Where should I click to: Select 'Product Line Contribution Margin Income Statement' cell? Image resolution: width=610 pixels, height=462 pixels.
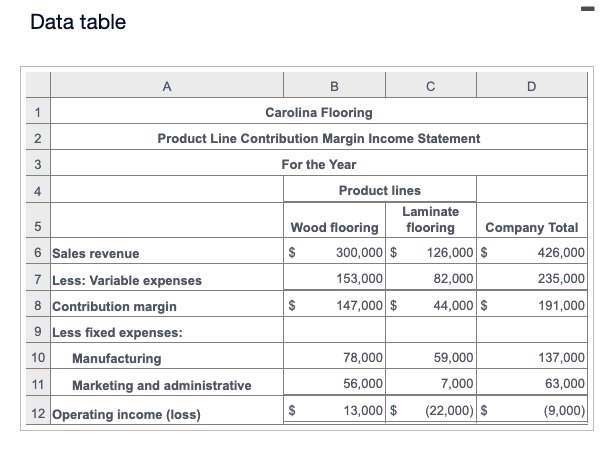(319, 138)
